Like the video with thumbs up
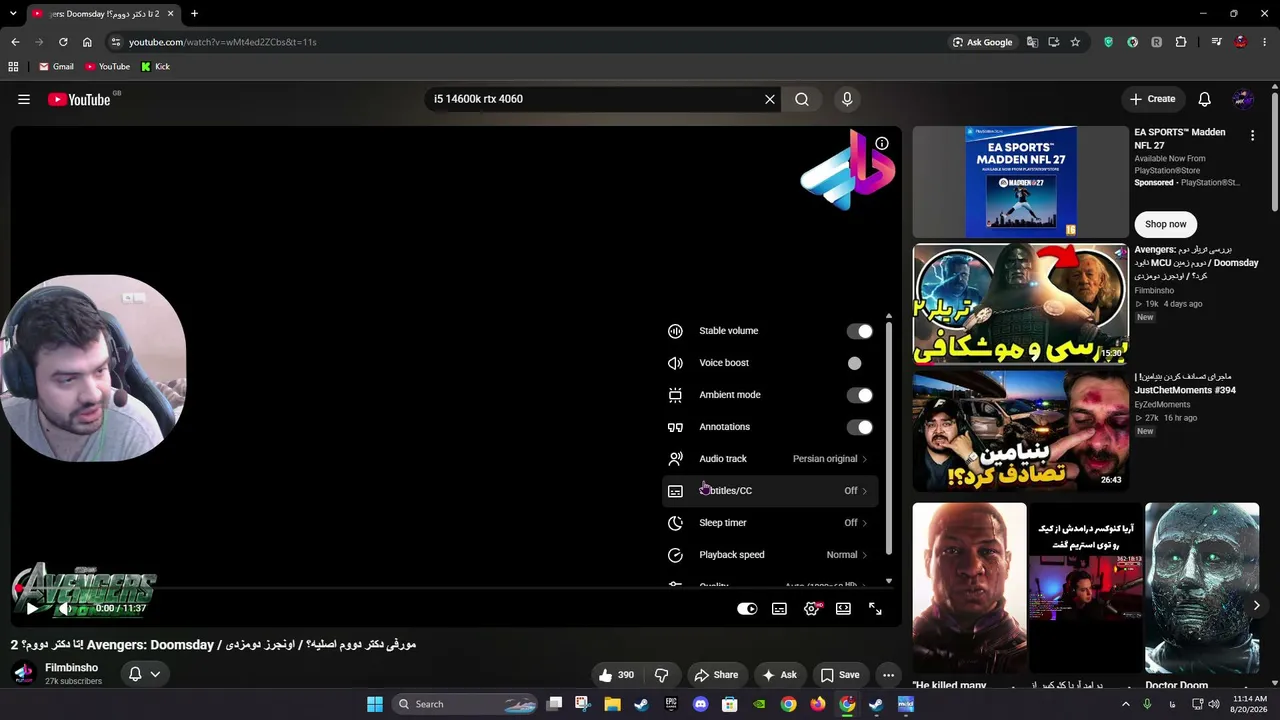 [x=616, y=675]
